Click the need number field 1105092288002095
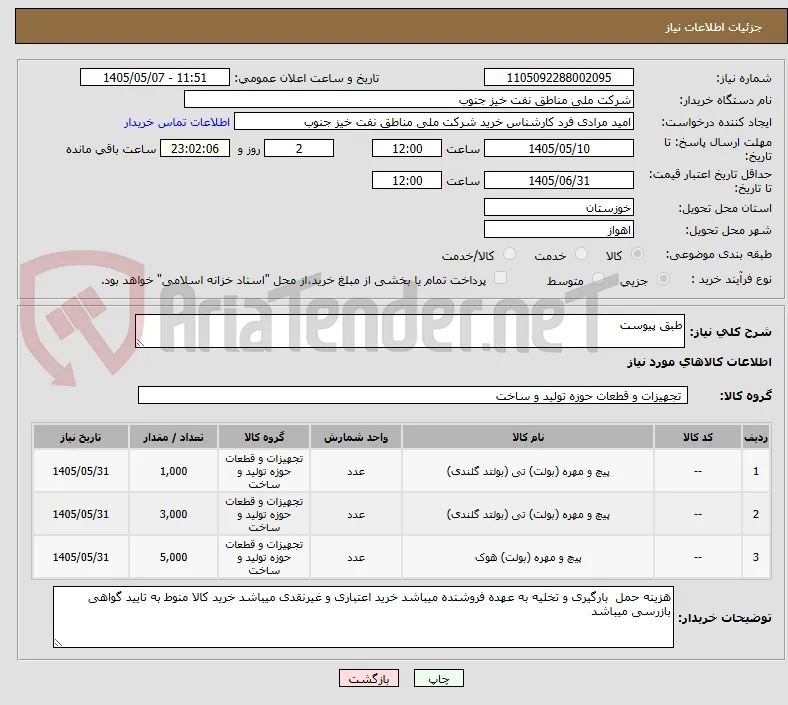788x705 pixels. point(558,77)
